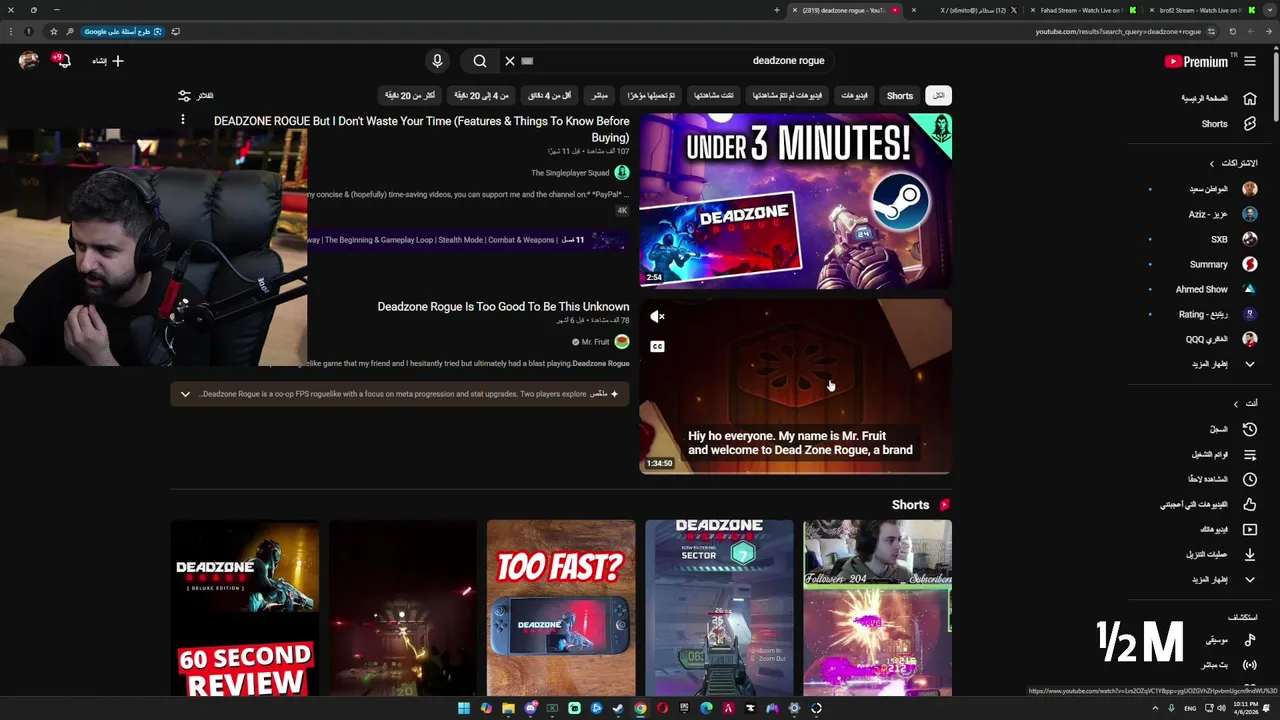Open three-dot menu for first video result

coord(183,120)
